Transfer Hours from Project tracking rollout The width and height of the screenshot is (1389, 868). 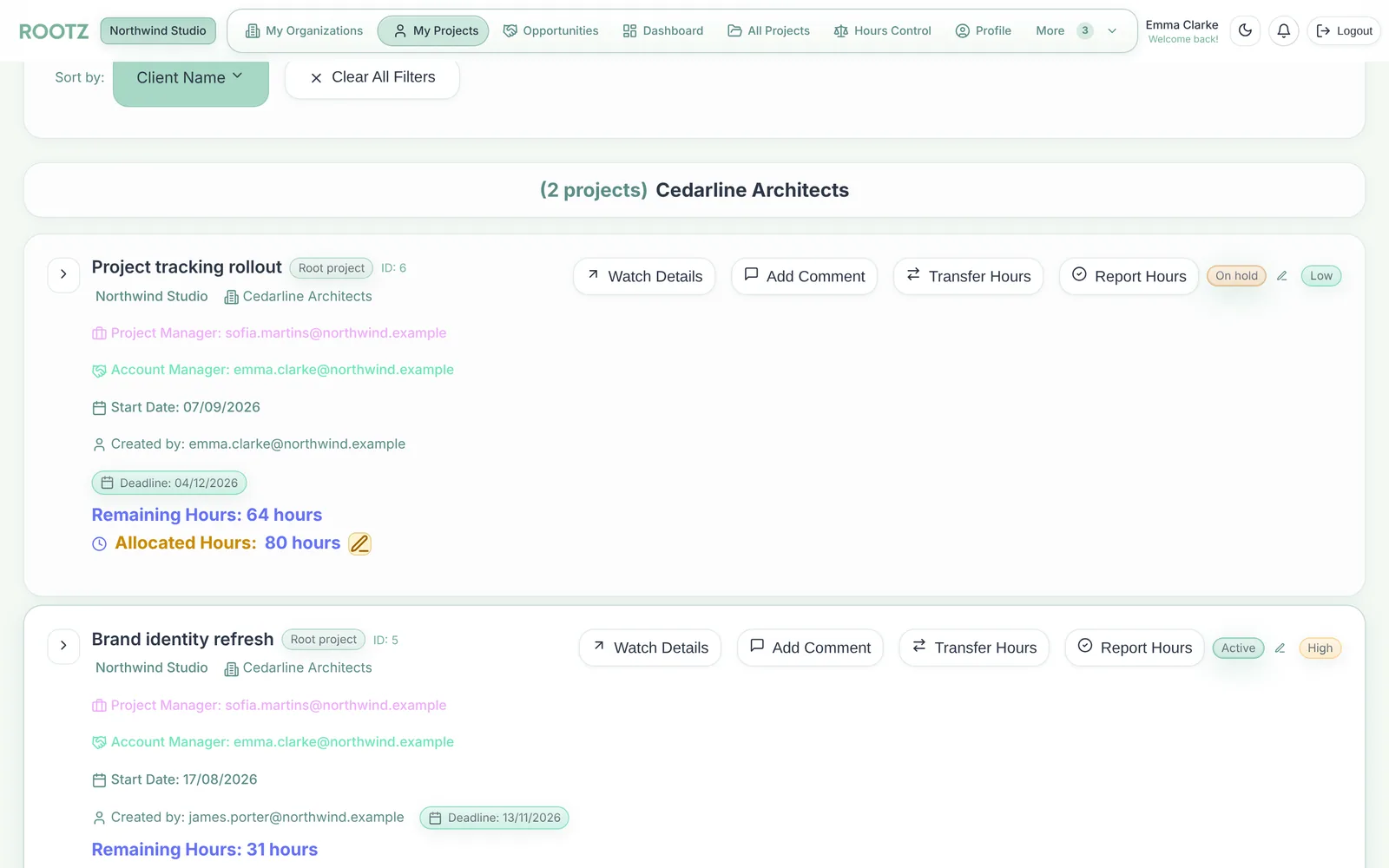(x=969, y=276)
